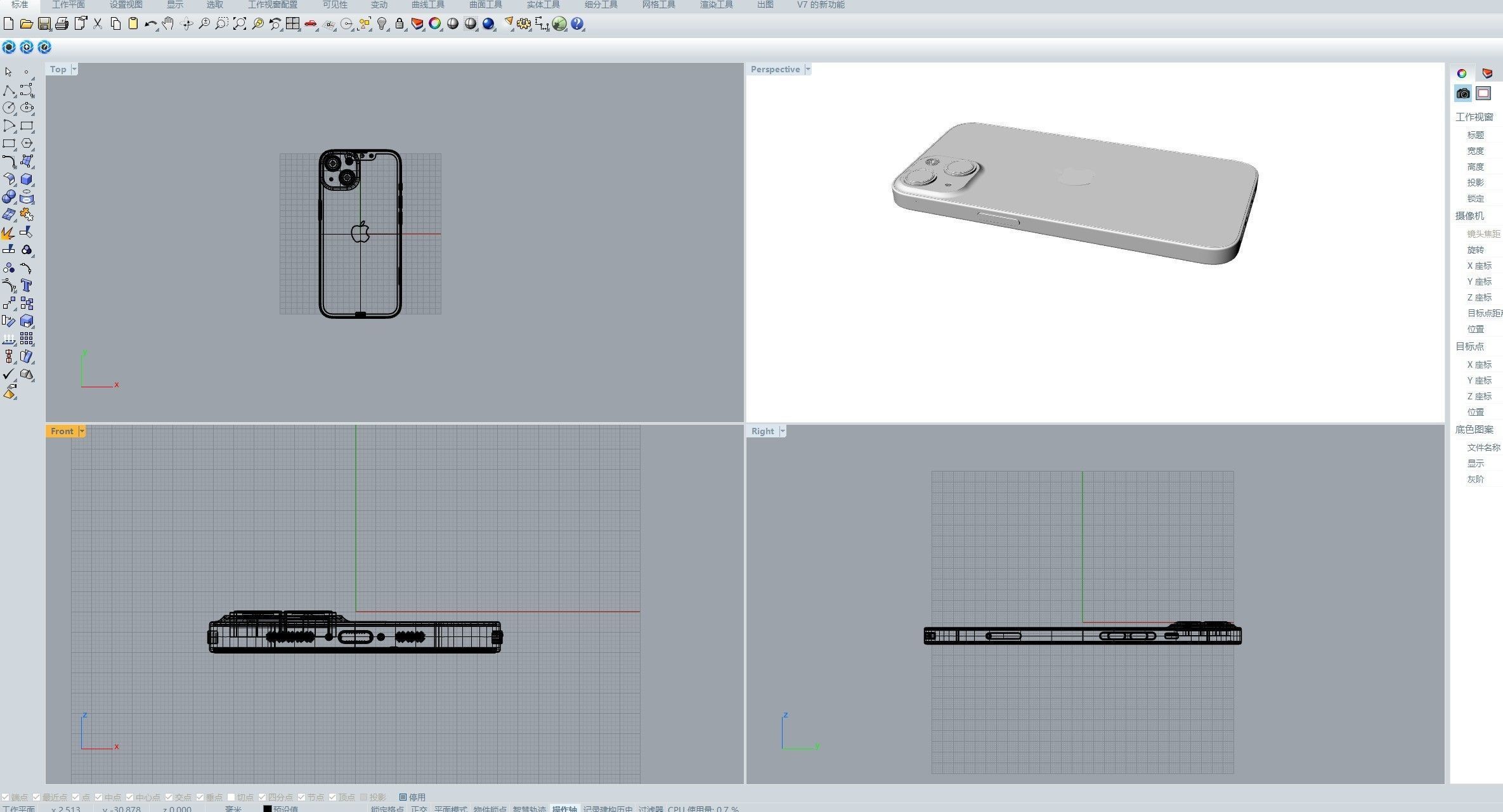
Task: Open the Top viewport dropdown arrow
Action: [x=74, y=69]
